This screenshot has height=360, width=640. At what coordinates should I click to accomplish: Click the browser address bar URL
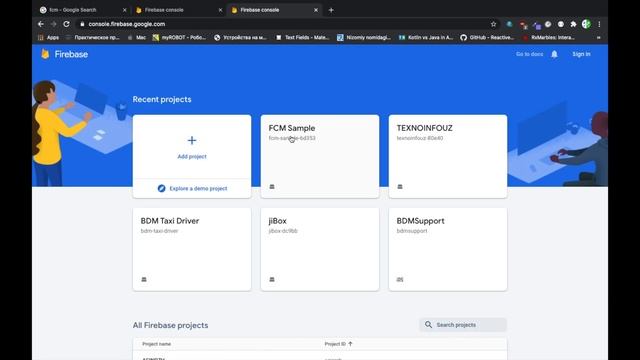127,24
